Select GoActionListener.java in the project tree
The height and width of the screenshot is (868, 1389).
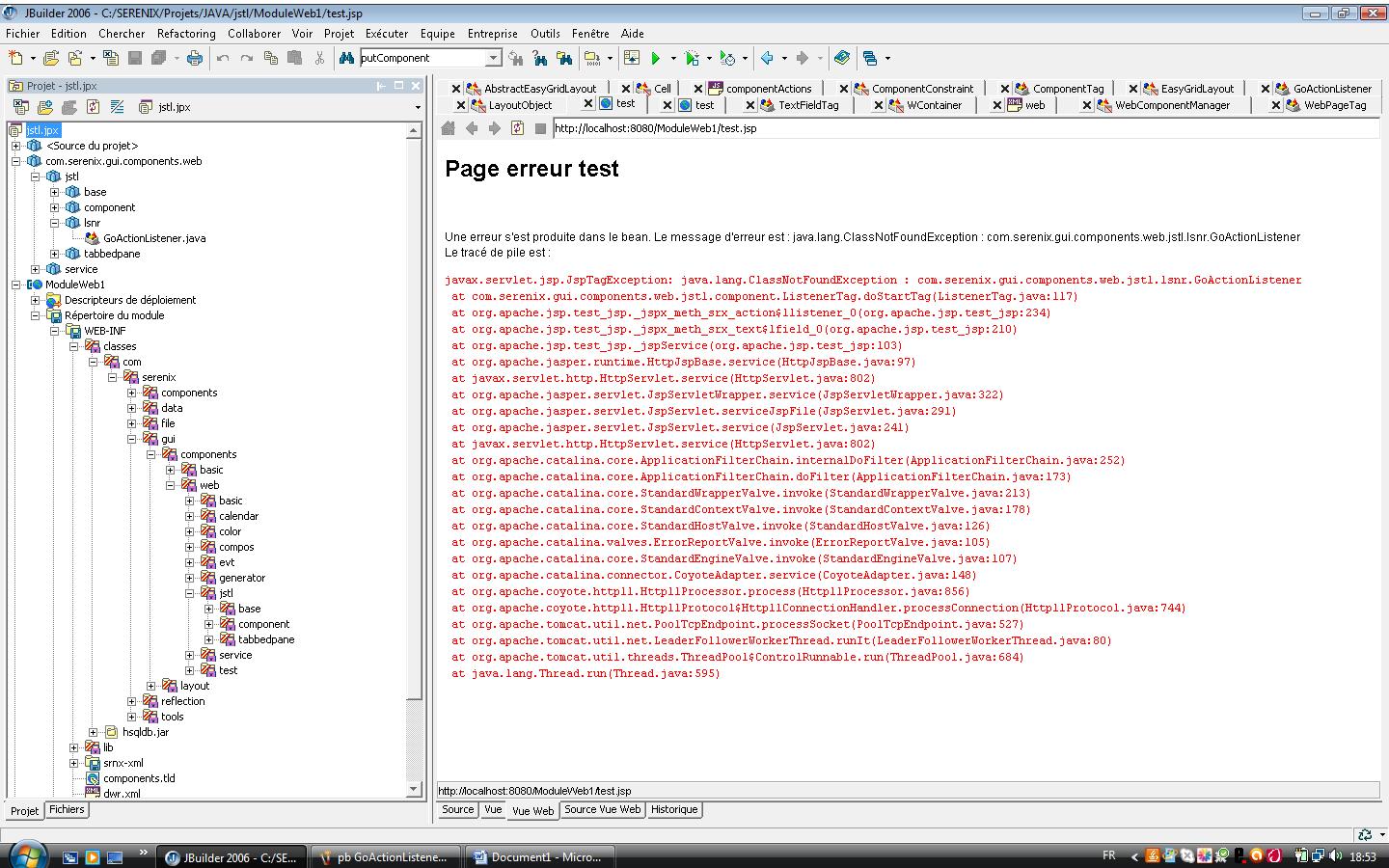154,238
